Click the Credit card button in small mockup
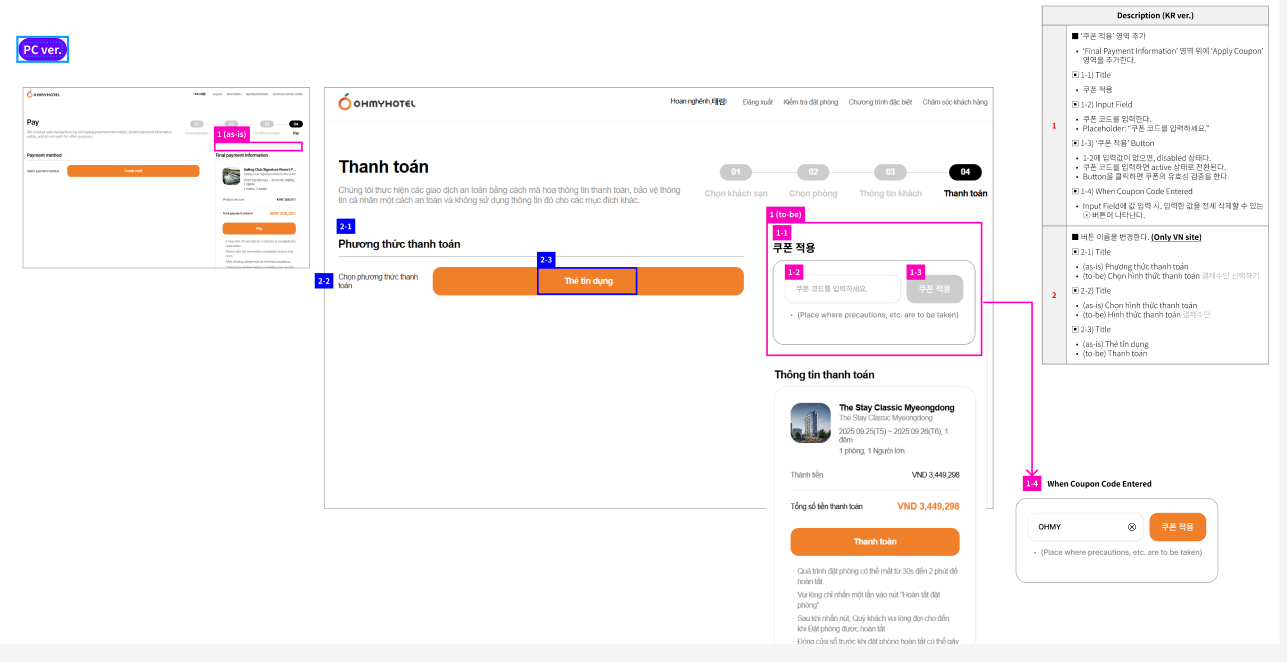1287x662 pixels. coord(133,171)
